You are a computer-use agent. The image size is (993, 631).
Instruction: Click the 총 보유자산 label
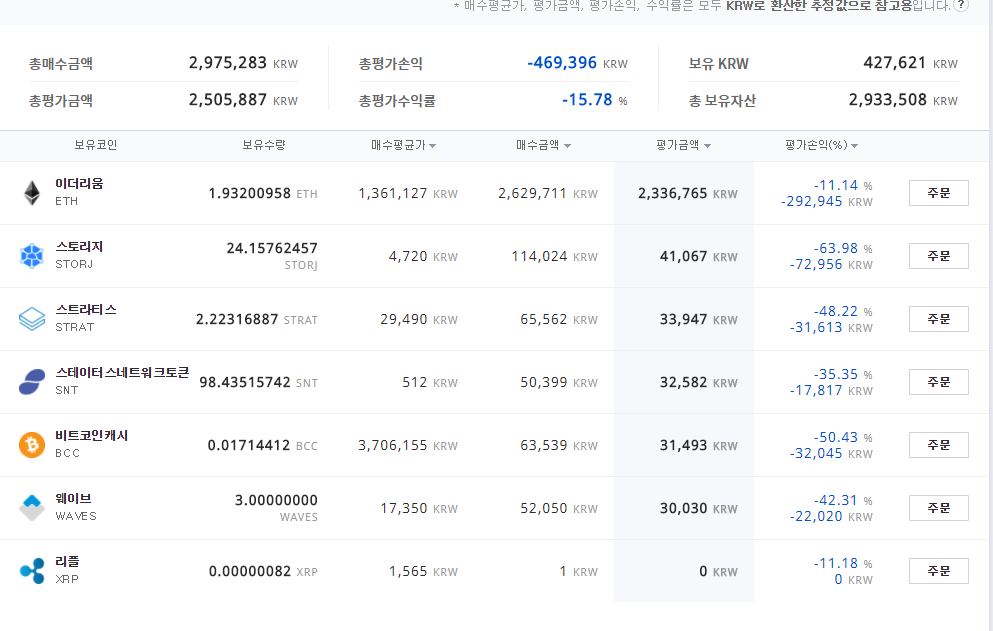coord(723,101)
